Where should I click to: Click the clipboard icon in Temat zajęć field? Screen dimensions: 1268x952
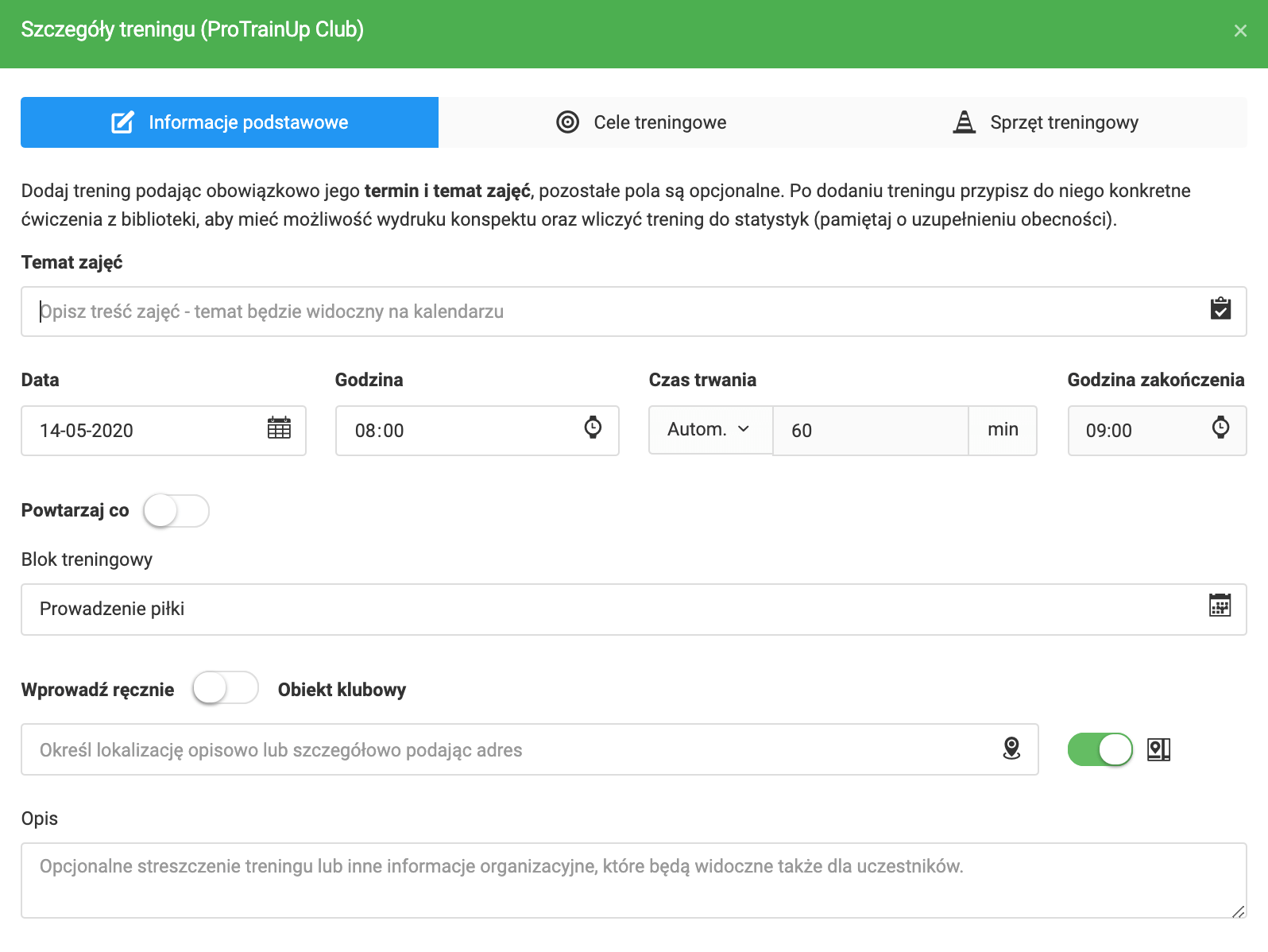coord(1220,309)
